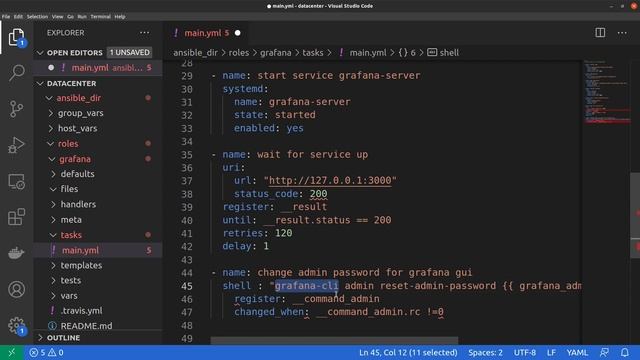640x360 pixels.
Task: Collapse the ansible_dir folder
Action: tap(49, 98)
